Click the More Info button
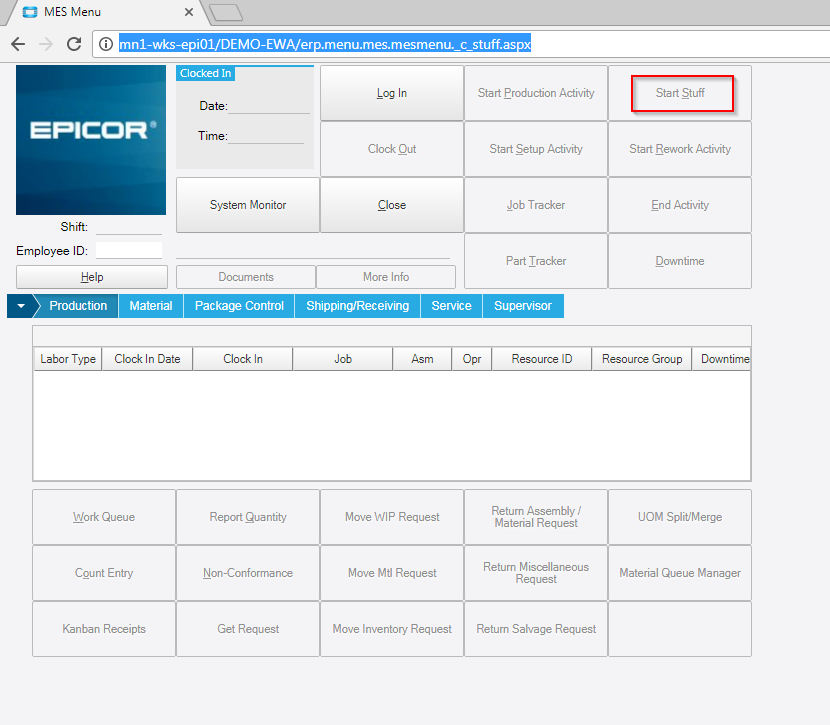Image resolution: width=830 pixels, height=725 pixels. [x=386, y=277]
